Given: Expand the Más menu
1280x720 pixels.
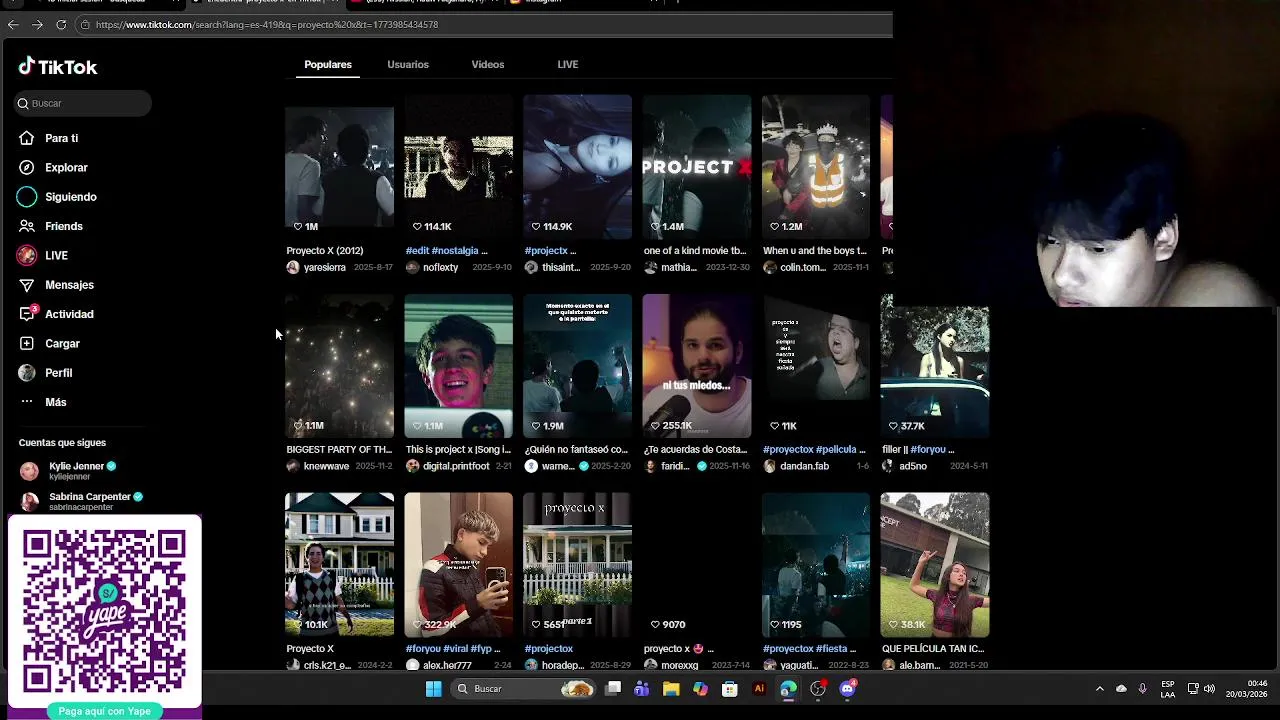Looking at the screenshot, I should [55, 402].
